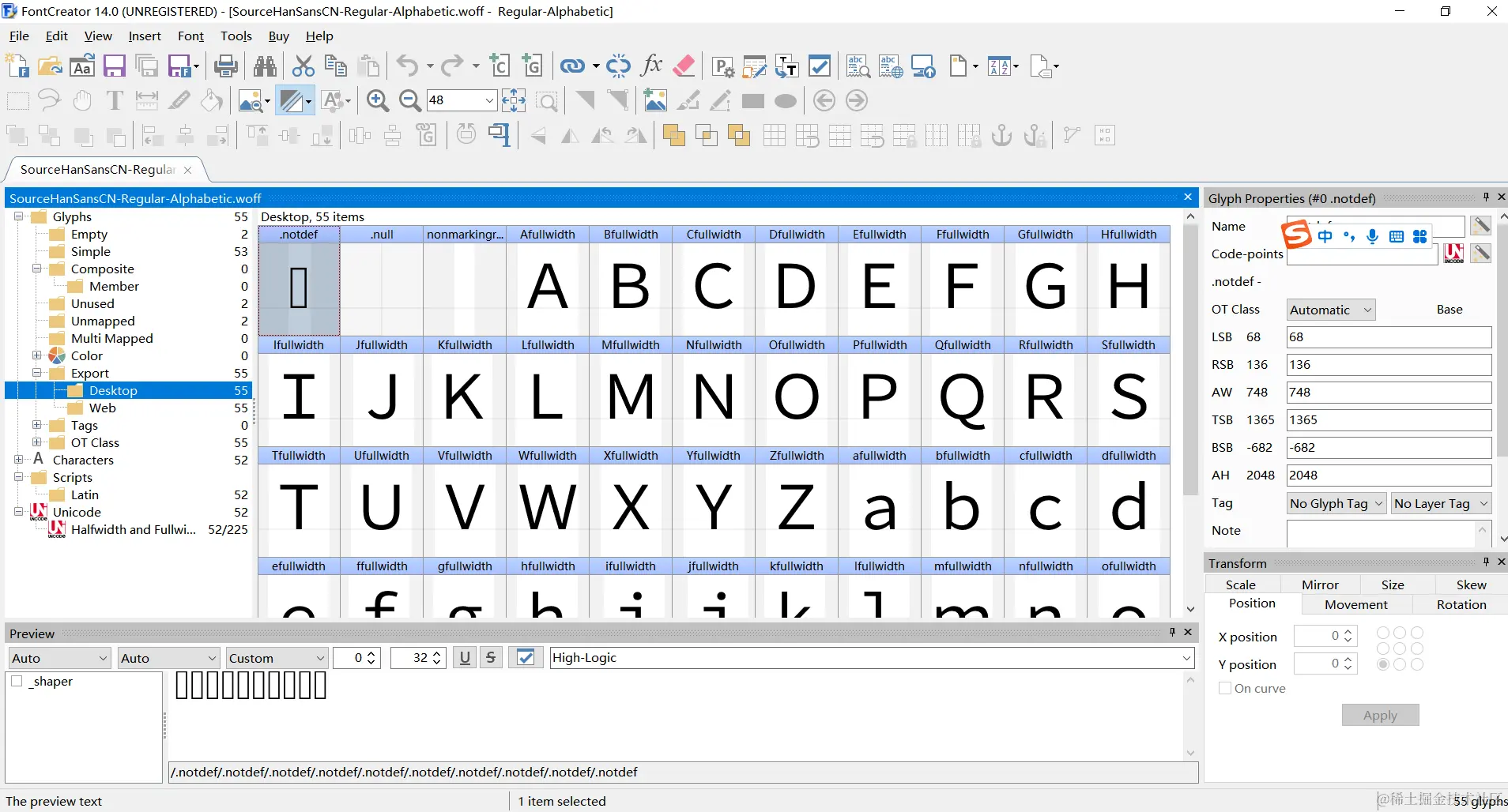
Task: Select the center anchor radio button in Transform
Action: pos(1400,648)
